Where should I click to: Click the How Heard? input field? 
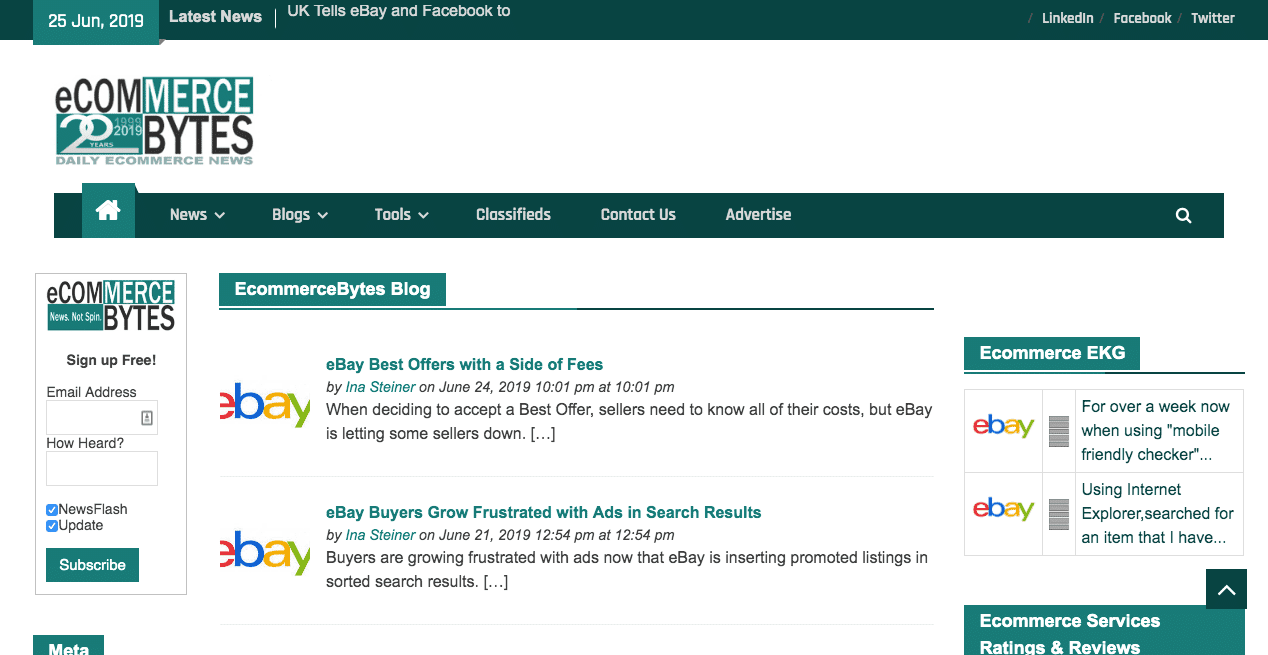pyautogui.click(x=102, y=468)
